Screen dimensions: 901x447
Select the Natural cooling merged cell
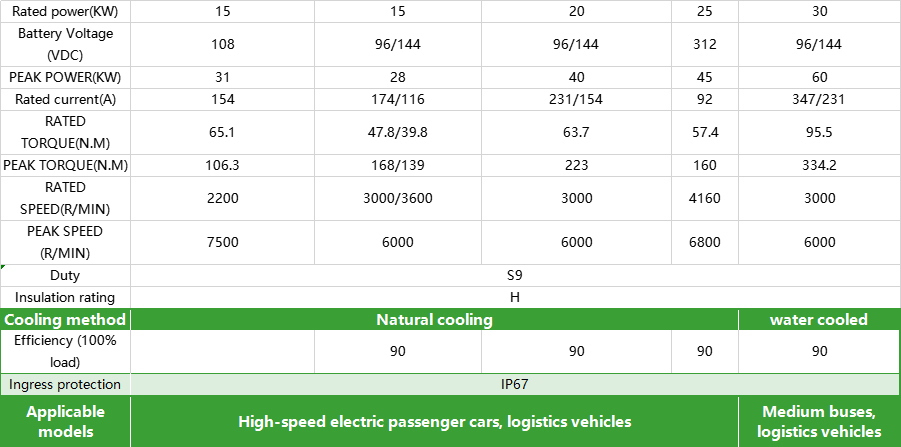coord(434,320)
